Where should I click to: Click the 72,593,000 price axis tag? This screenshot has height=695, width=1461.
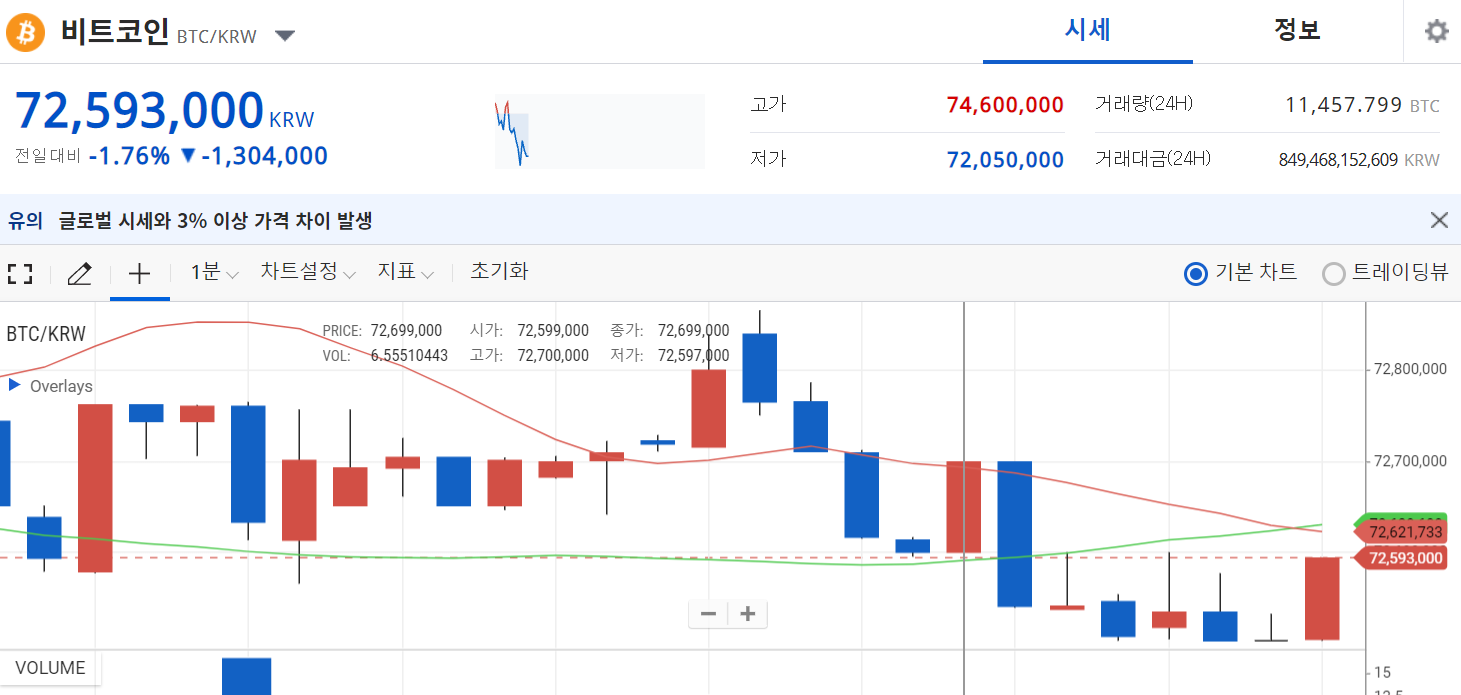pyautogui.click(x=1400, y=558)
